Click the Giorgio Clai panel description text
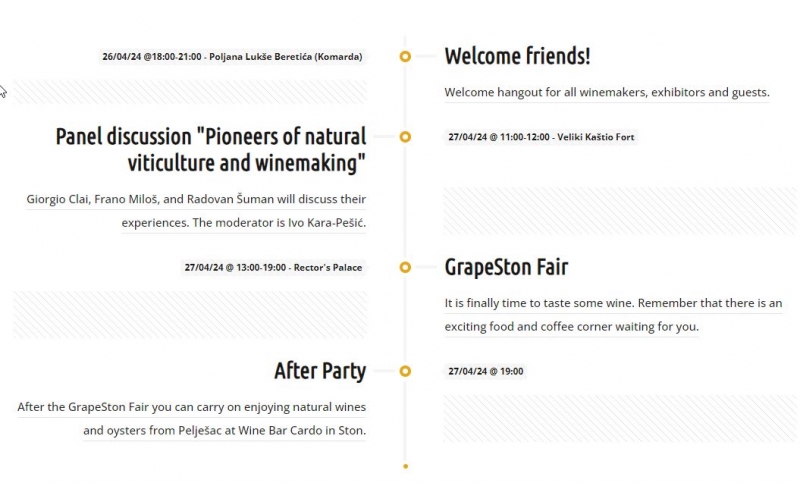800x483 pixels. tap(196, 211)
